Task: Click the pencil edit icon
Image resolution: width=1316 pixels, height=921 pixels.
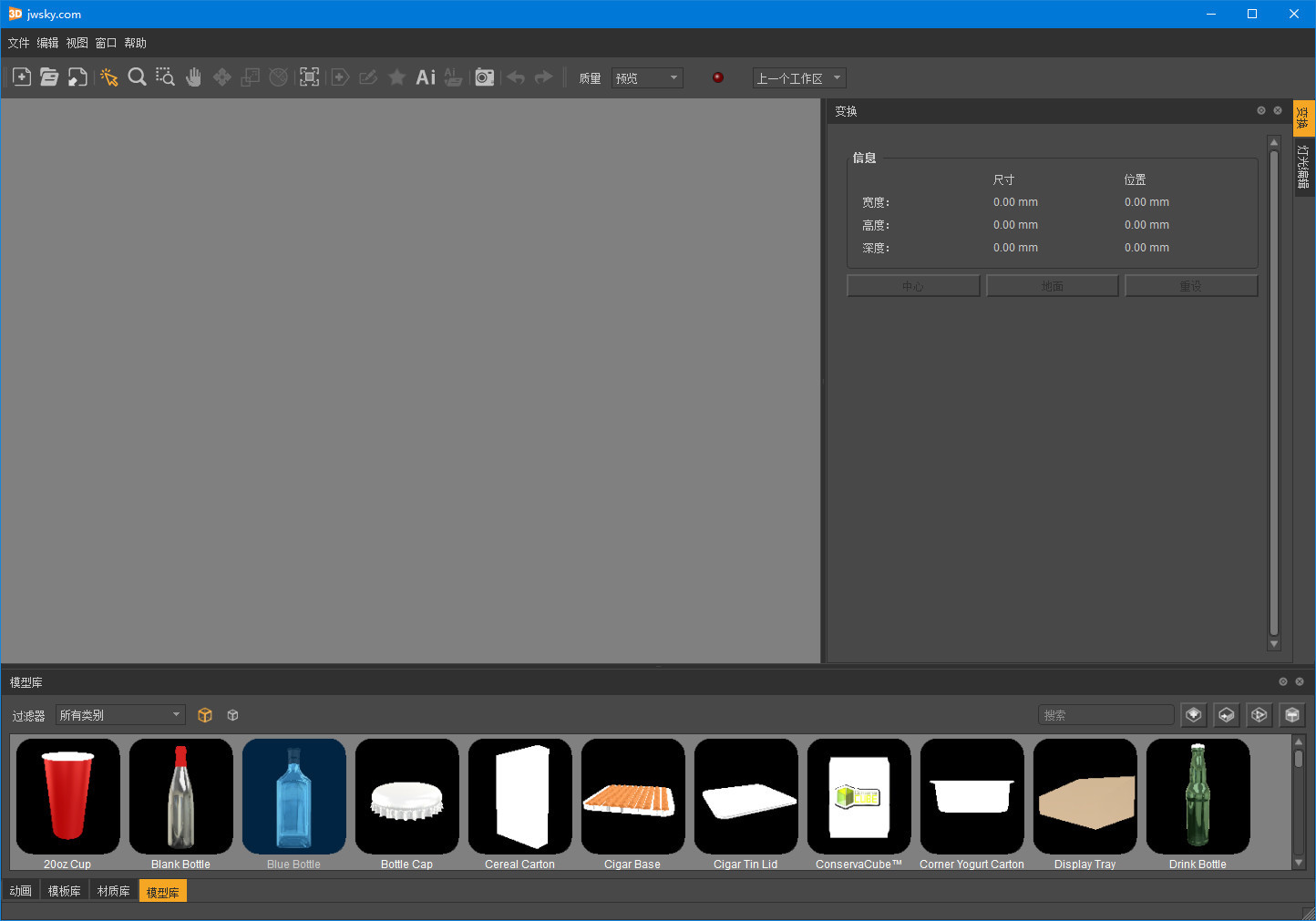Action: [368, 77]
